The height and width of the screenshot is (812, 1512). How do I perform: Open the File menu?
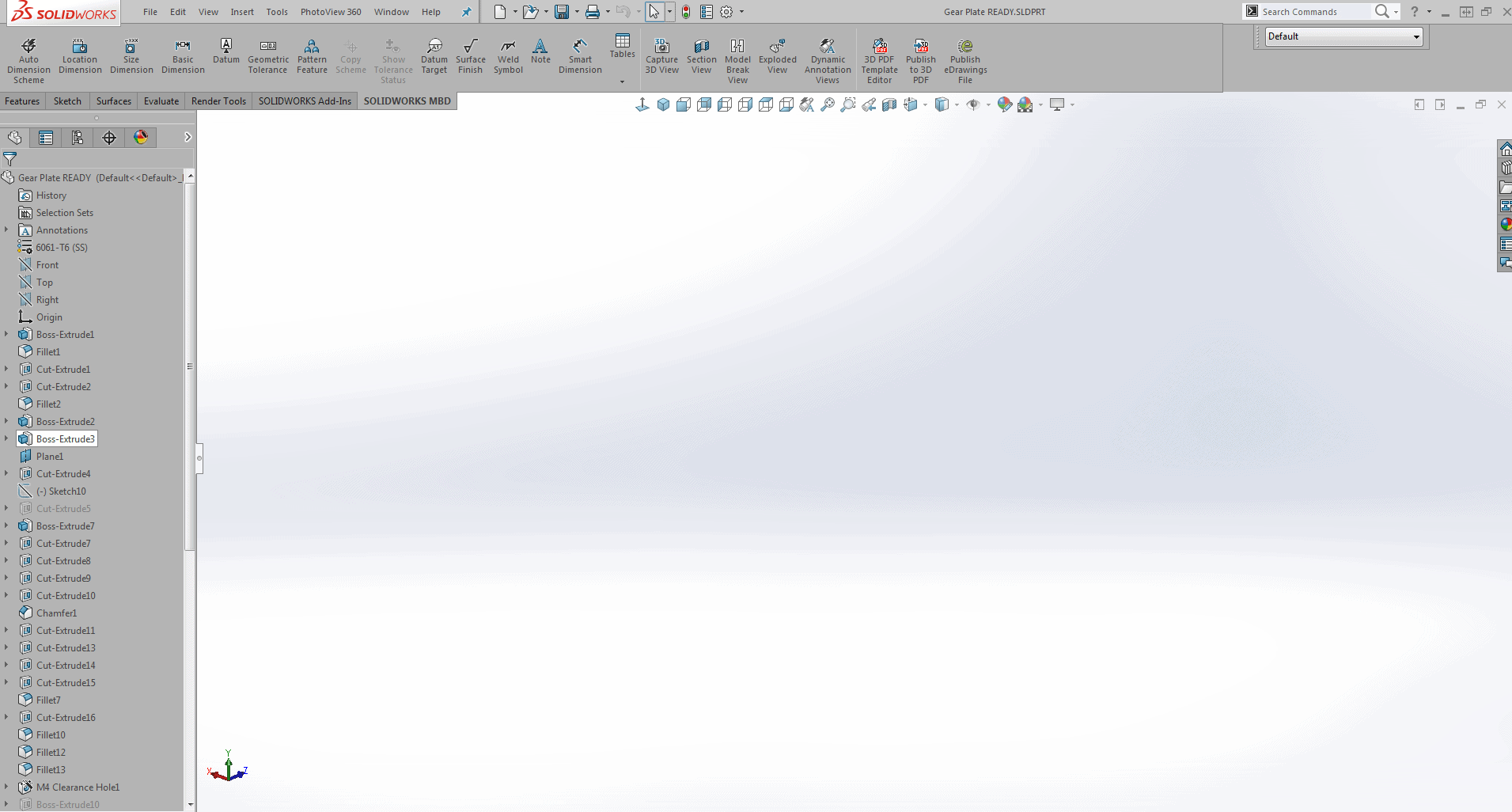[150, 12]
